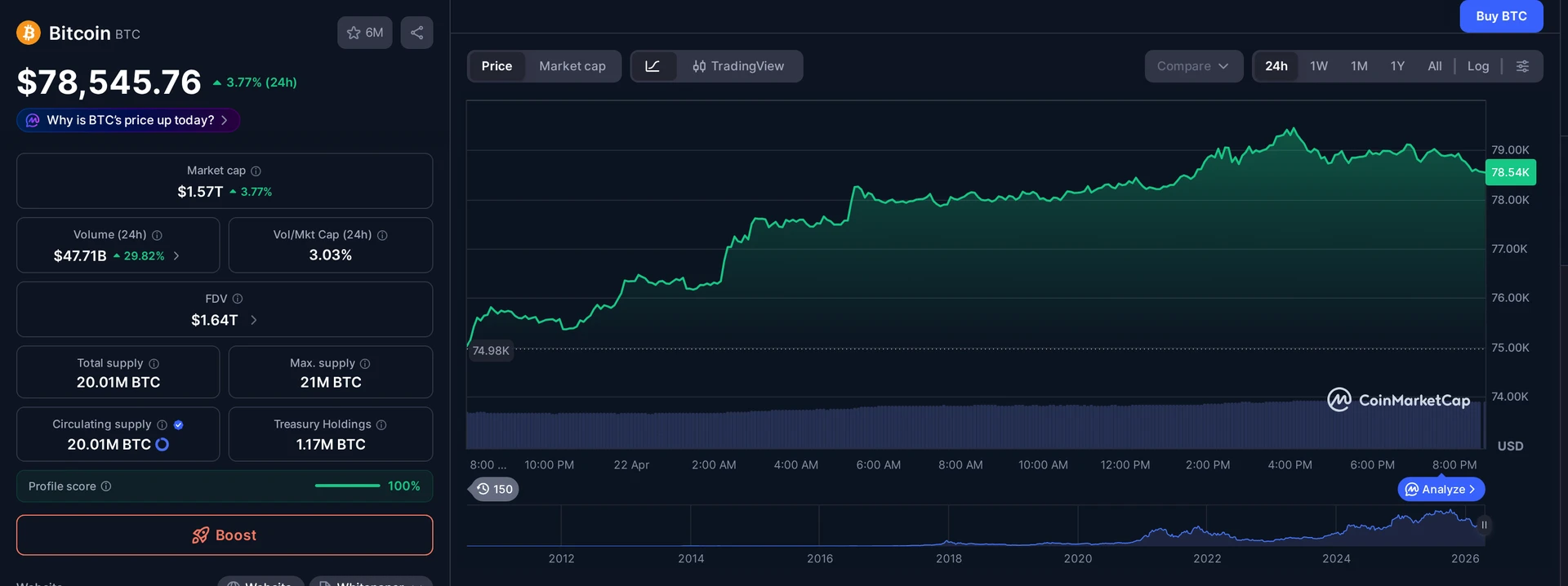This screenshot has height=586, width=1568.
Task: Click the 2020 label on range navigator
Action: click(x=1078, y=559)
